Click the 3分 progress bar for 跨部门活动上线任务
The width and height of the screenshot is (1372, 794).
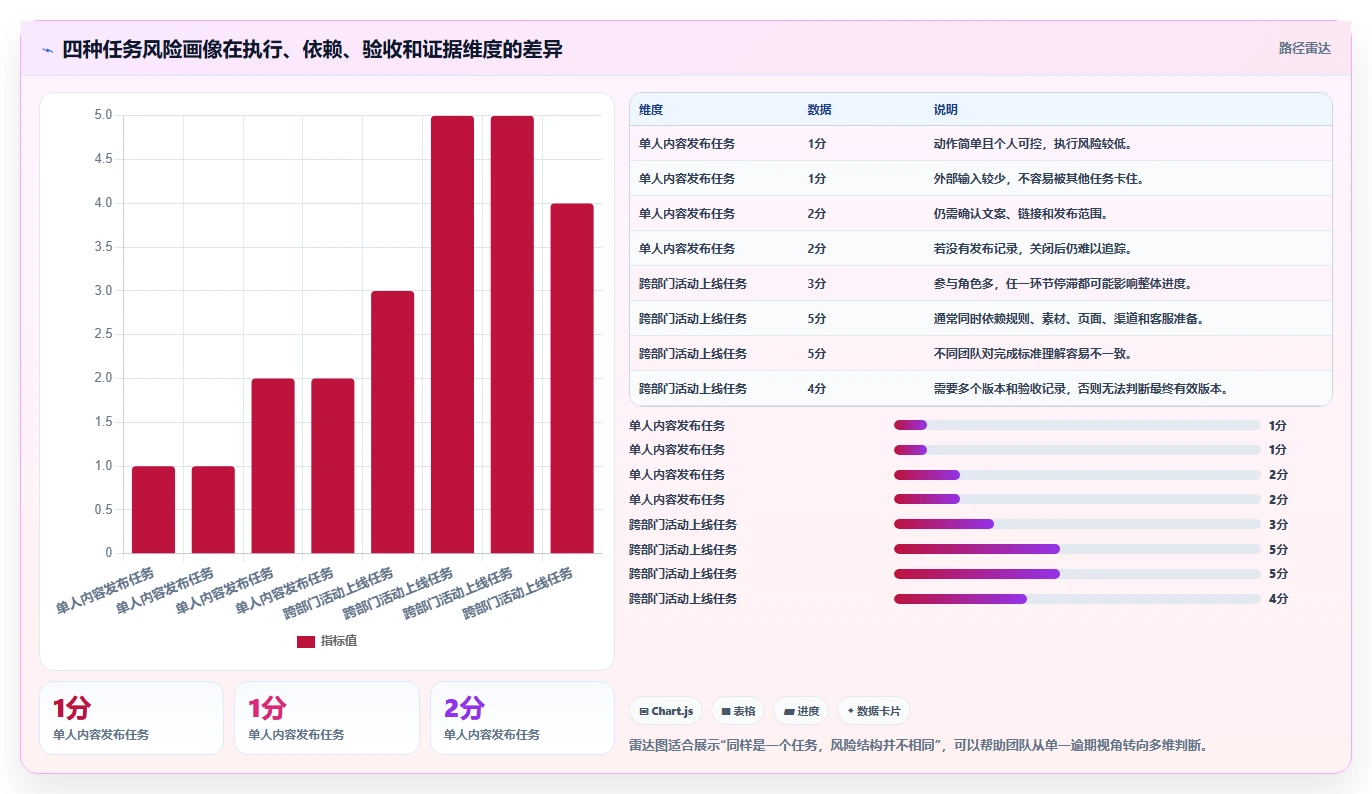pos(1077,524)
